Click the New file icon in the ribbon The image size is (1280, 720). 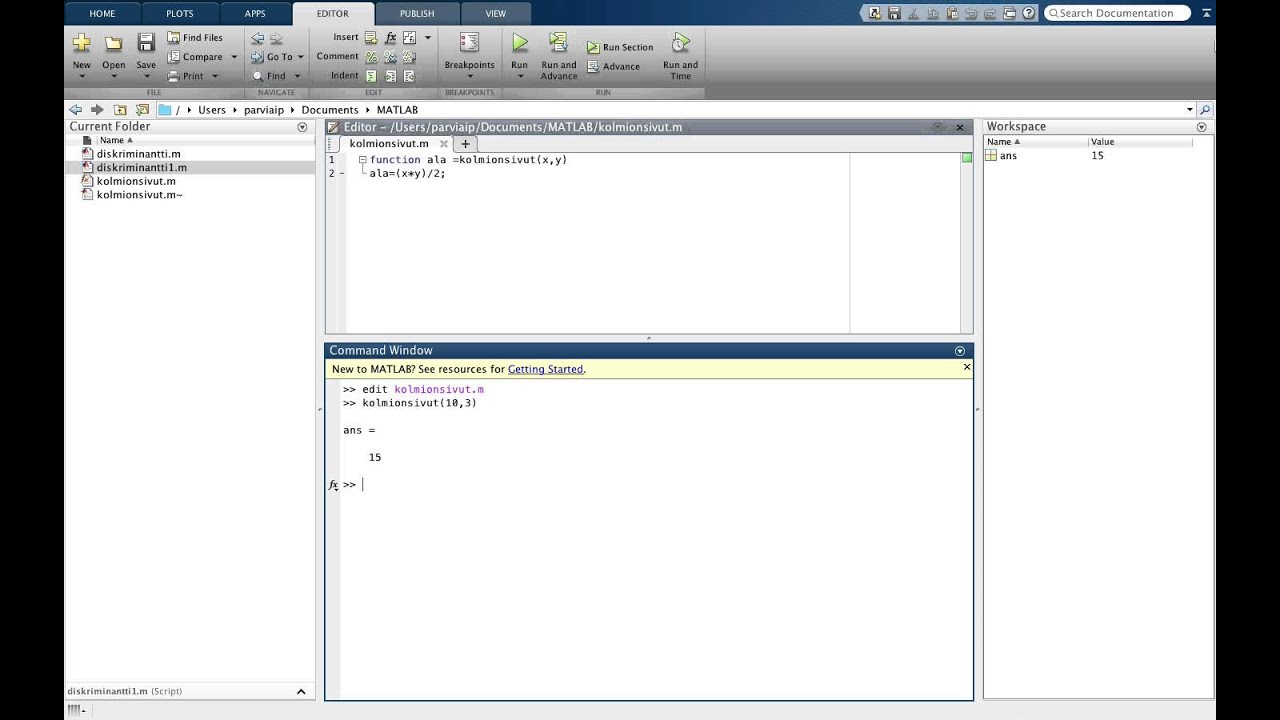point(82,43)
